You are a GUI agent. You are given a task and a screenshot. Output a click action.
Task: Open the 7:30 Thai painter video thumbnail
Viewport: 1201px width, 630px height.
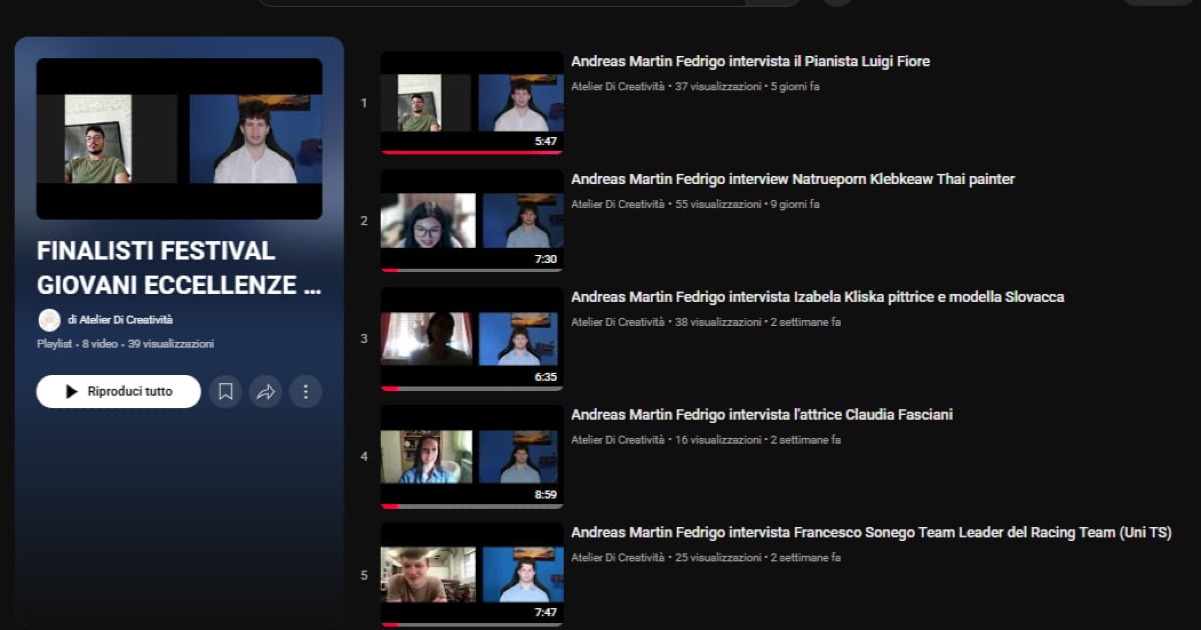click(471, 221)
